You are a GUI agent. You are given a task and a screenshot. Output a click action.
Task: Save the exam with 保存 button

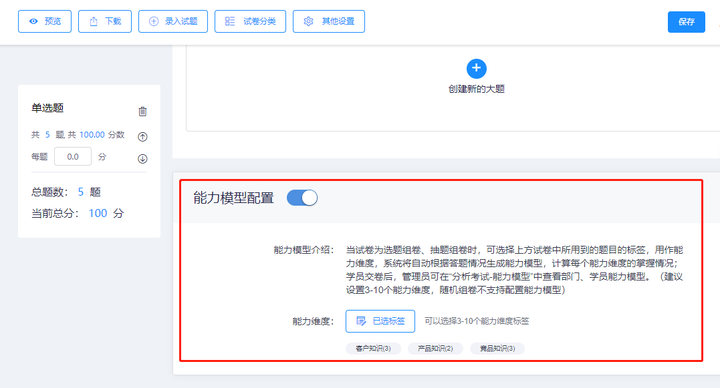[686, 22]
